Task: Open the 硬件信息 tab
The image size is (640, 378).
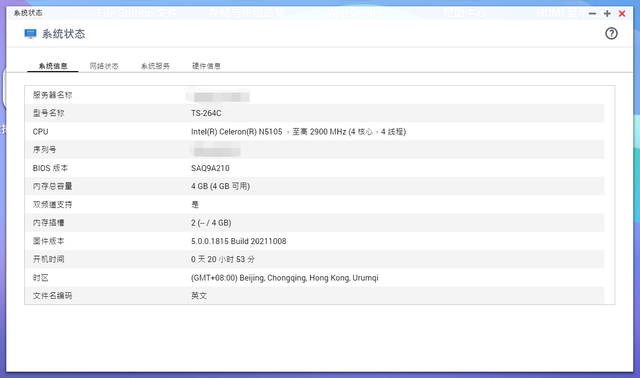Action: (x=207, y=66)
